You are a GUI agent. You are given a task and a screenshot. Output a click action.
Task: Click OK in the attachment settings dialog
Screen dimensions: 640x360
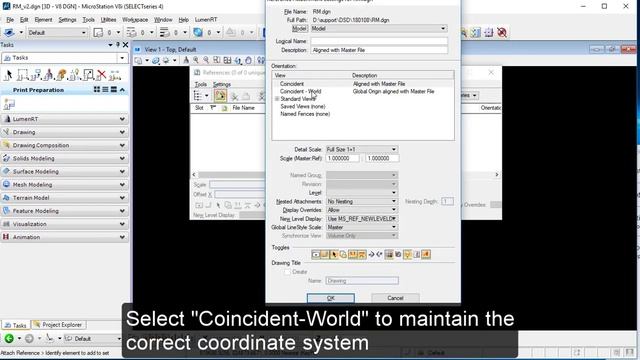click(x=331, y=298)
